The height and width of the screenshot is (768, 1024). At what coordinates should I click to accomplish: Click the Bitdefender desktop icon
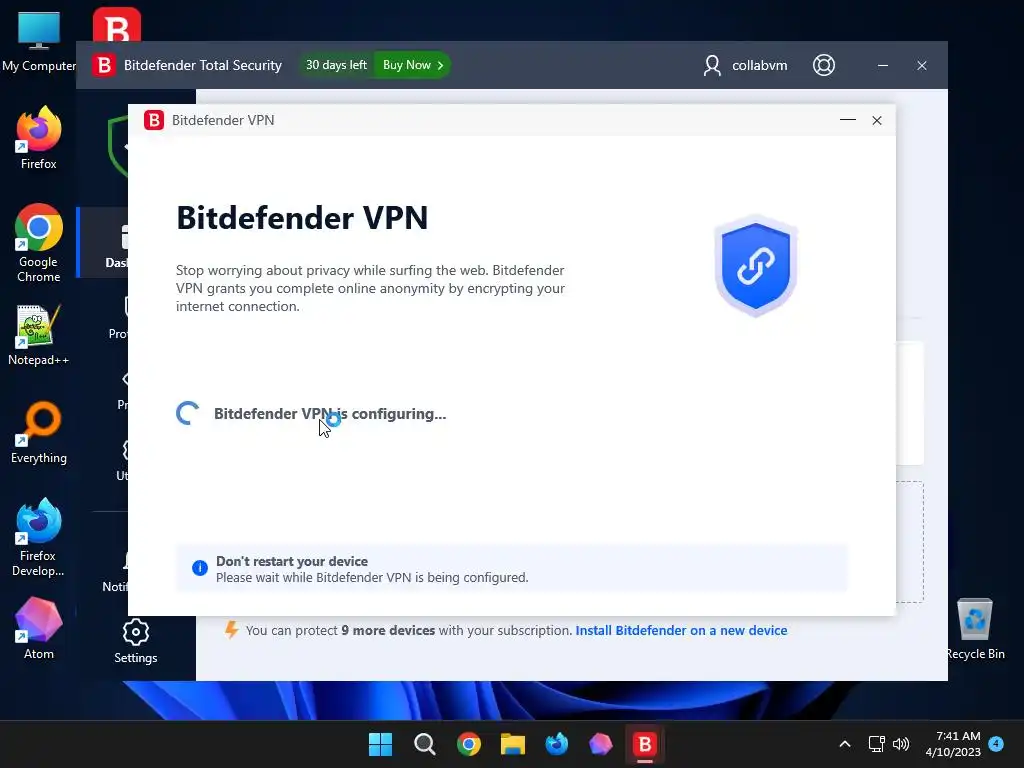[116, 25]
